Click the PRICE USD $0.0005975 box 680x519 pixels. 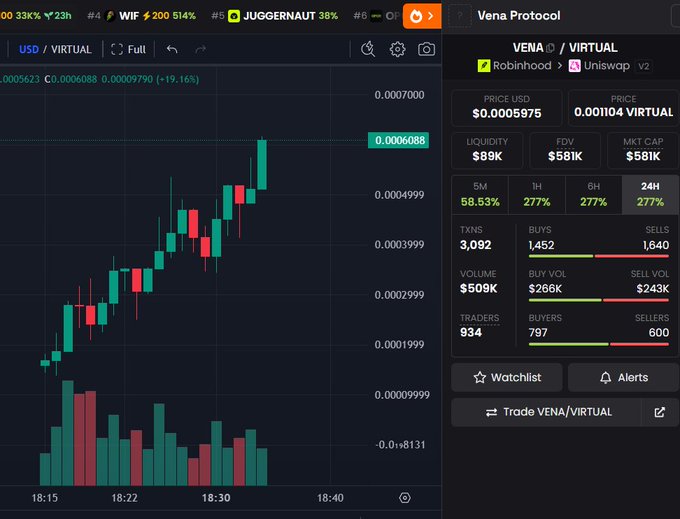click(507, 107)
